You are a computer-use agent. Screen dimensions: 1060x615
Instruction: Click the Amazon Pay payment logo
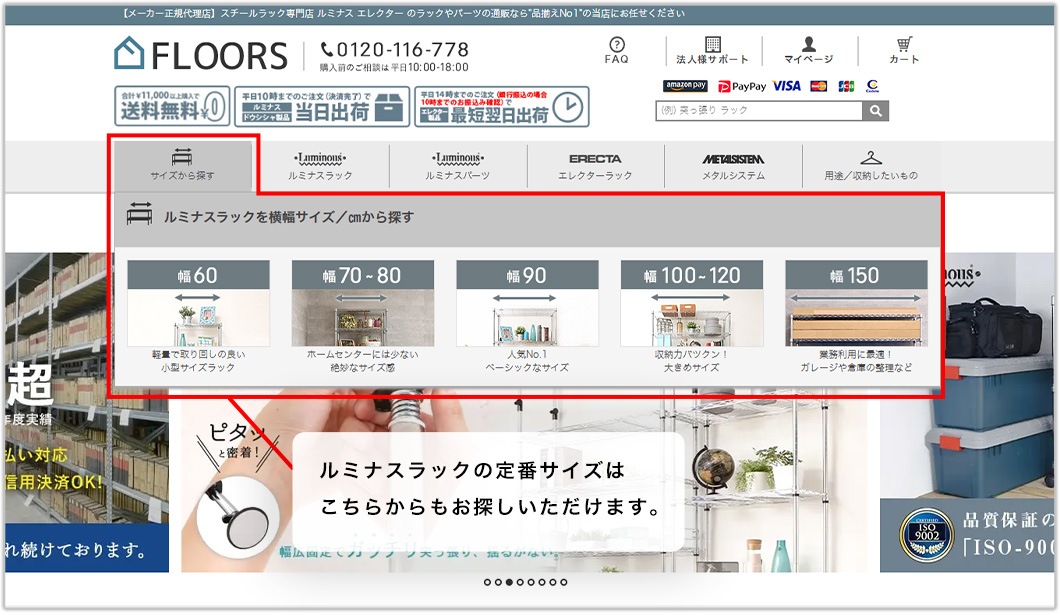pos(685,86)
